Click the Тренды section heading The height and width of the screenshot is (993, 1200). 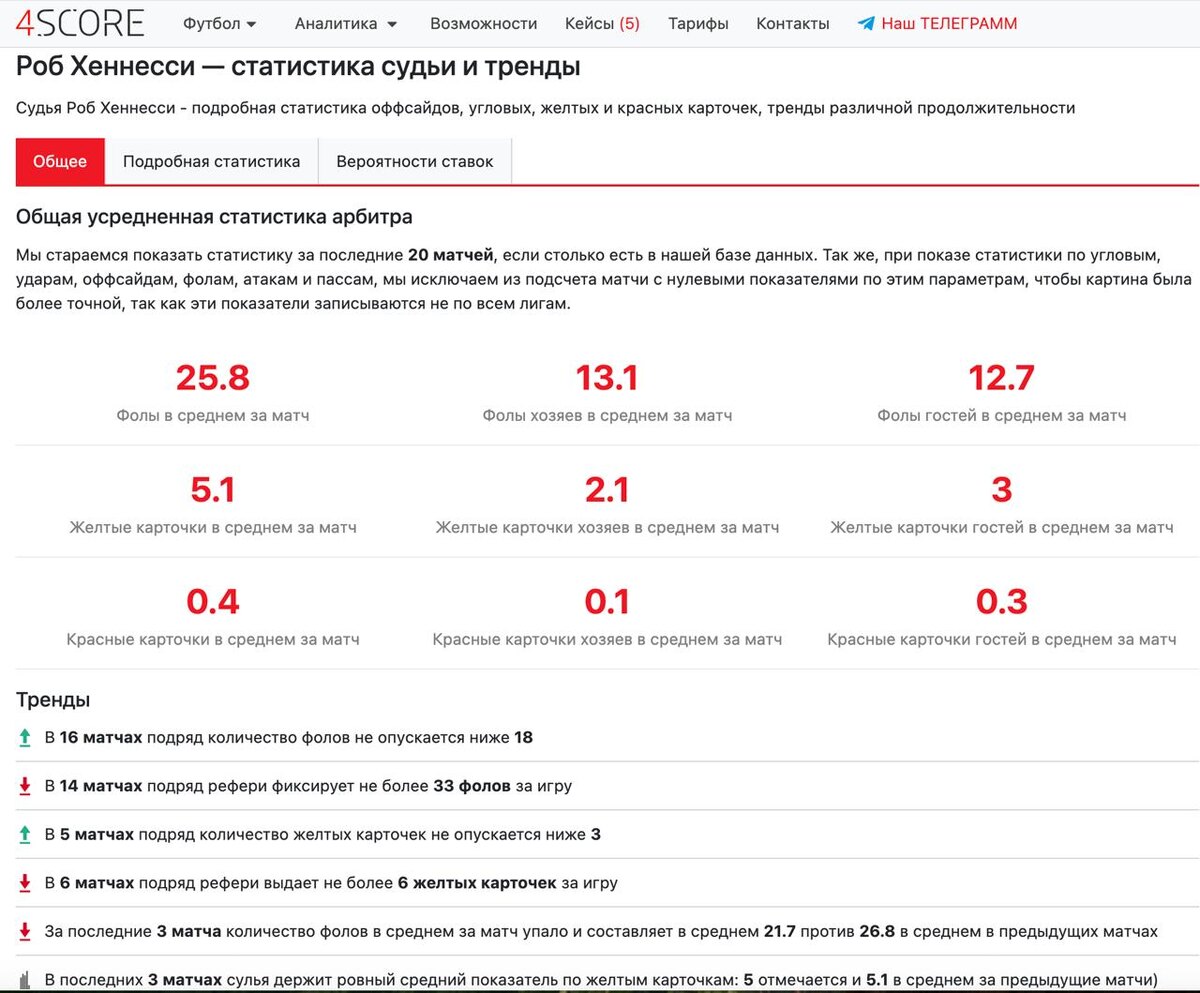tap(53, 700)
